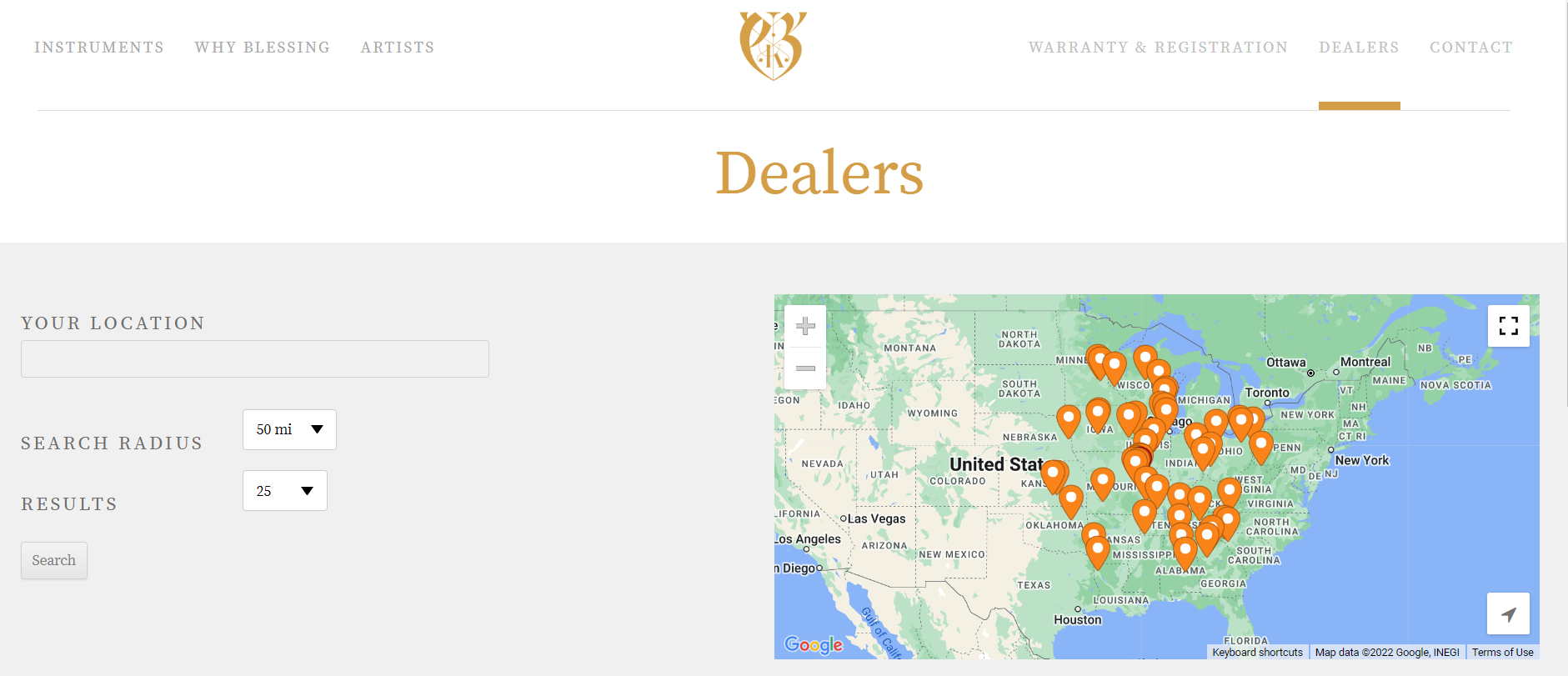Open map Terms of Use link

coord(1502,653)
